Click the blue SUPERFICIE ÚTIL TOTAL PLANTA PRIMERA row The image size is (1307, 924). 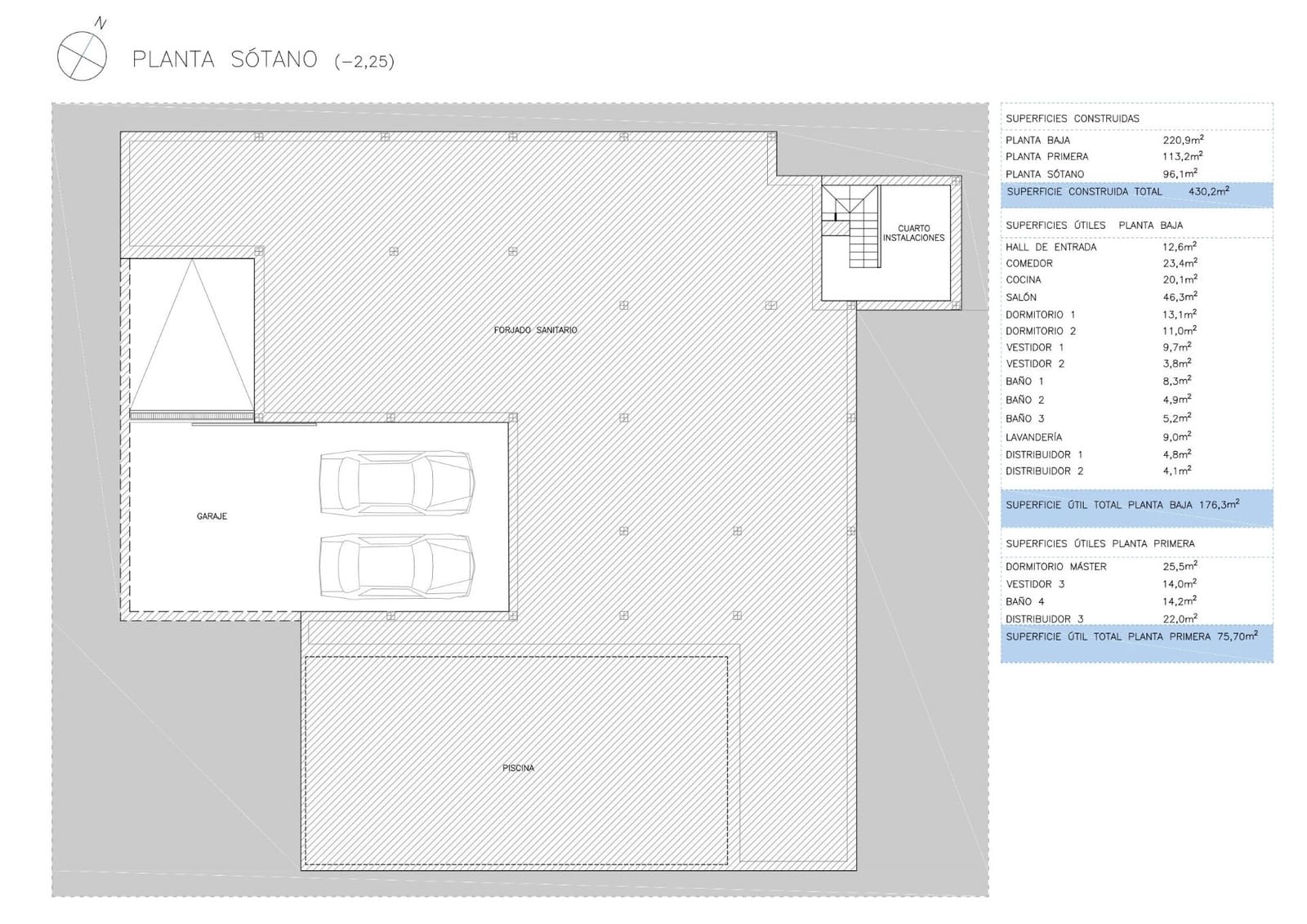1135,637
